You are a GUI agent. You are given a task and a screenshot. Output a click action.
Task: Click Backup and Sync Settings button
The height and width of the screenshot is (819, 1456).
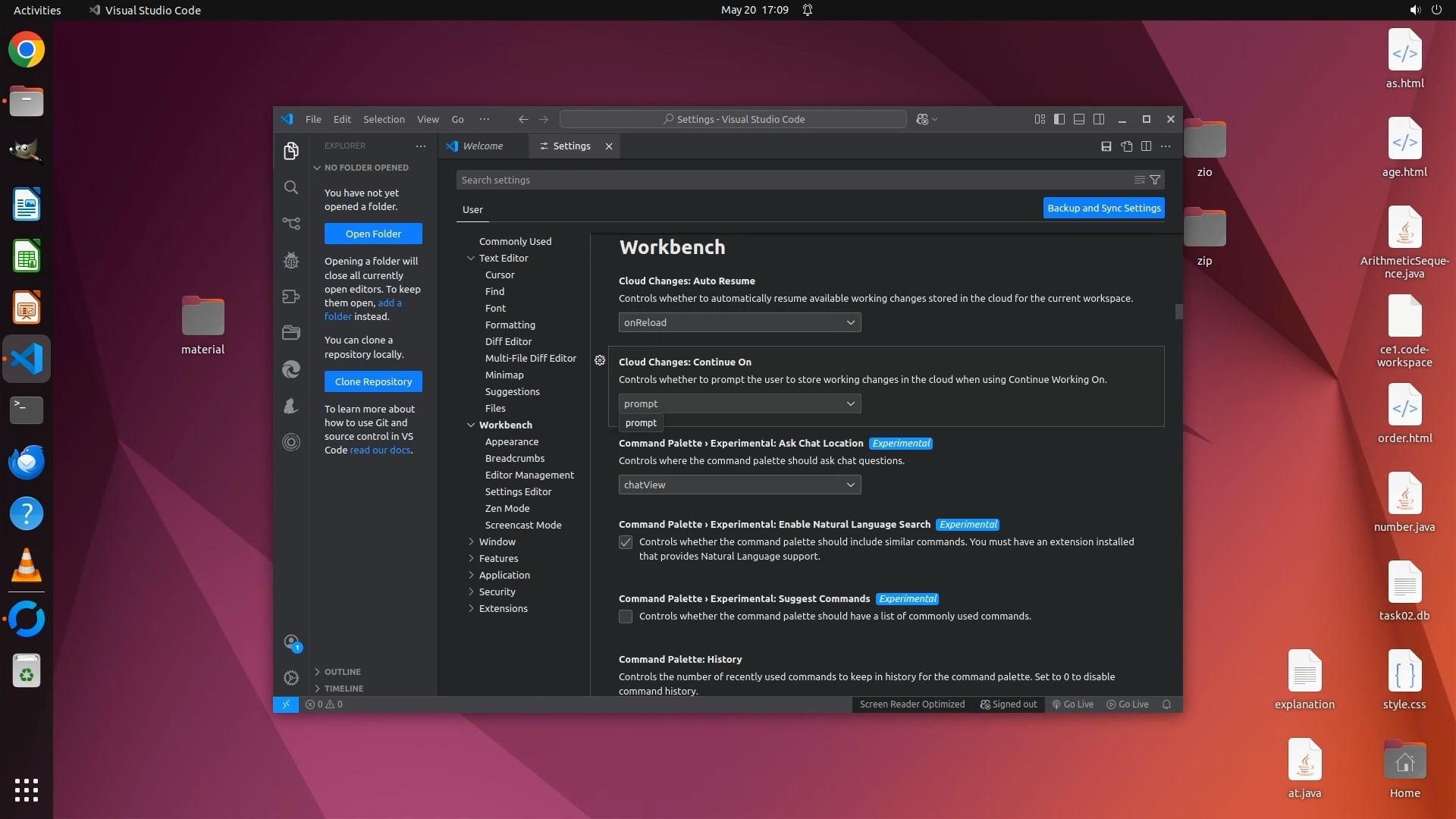coord(1103,208)
